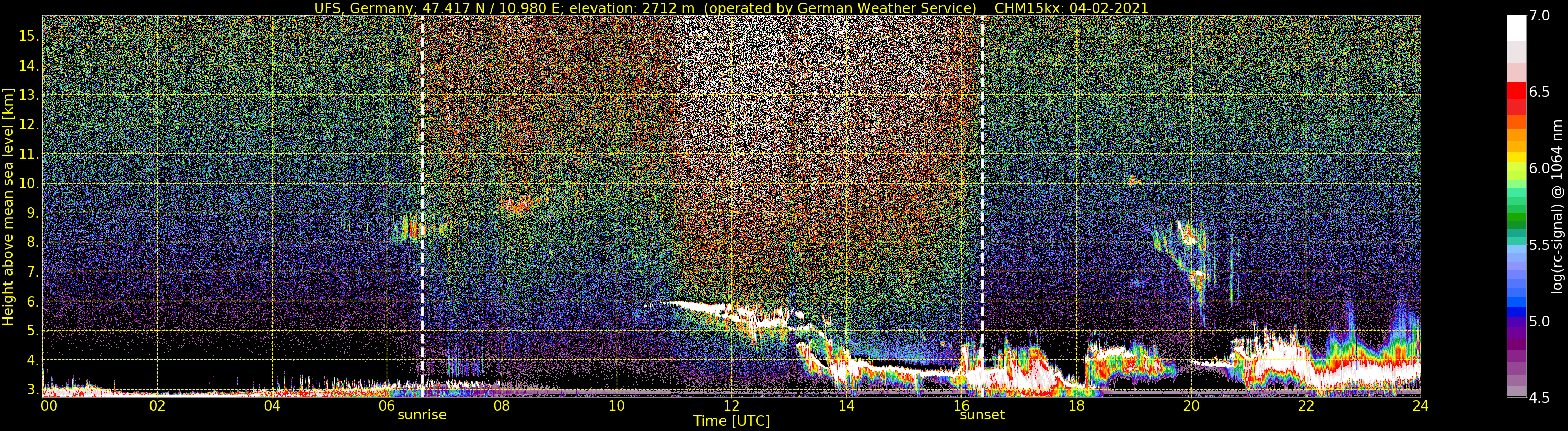Click the '14' time axis tick label
Image resolution: width=1568 pixels, height=431 pixels.
coord(846,405)
